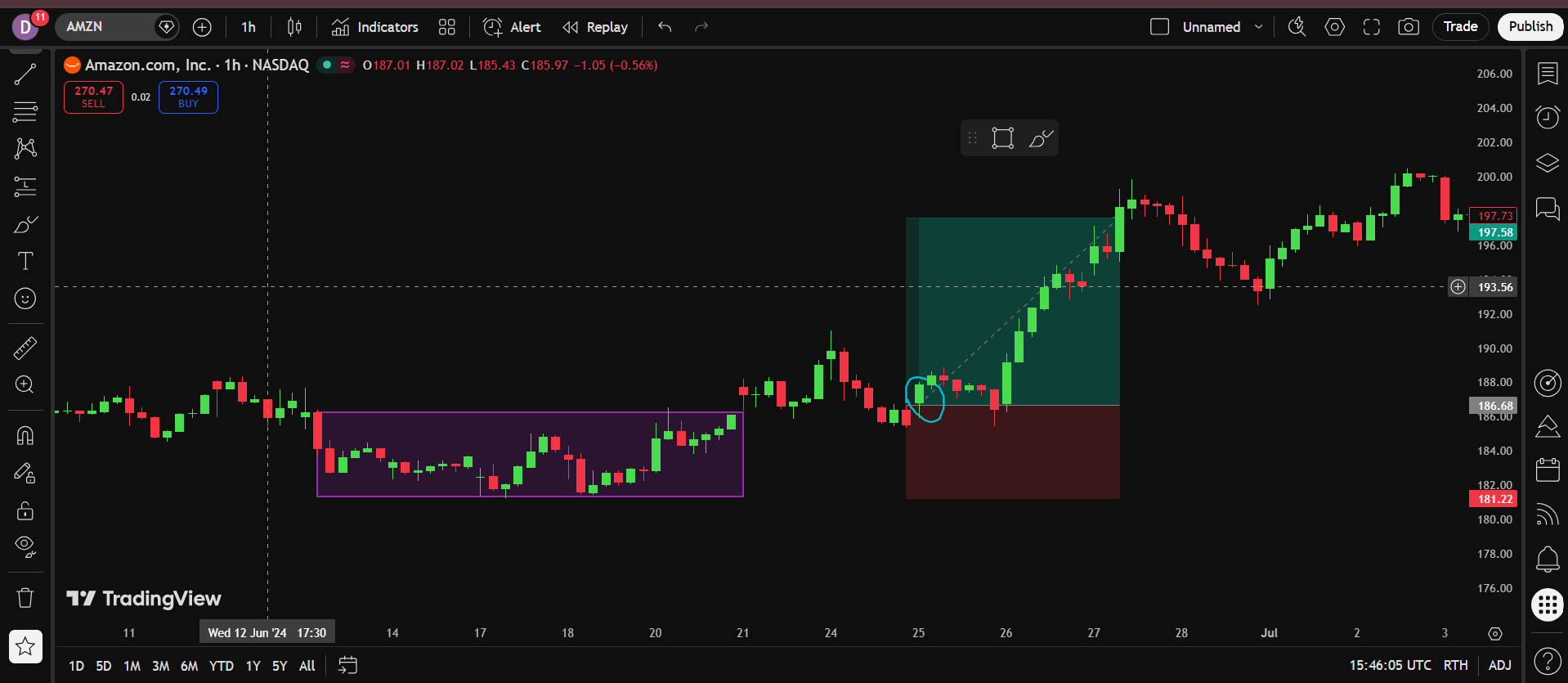Open chart settings hexagon icon
This screenshot has width=1568, height=683.
(x=1335, y=27)
